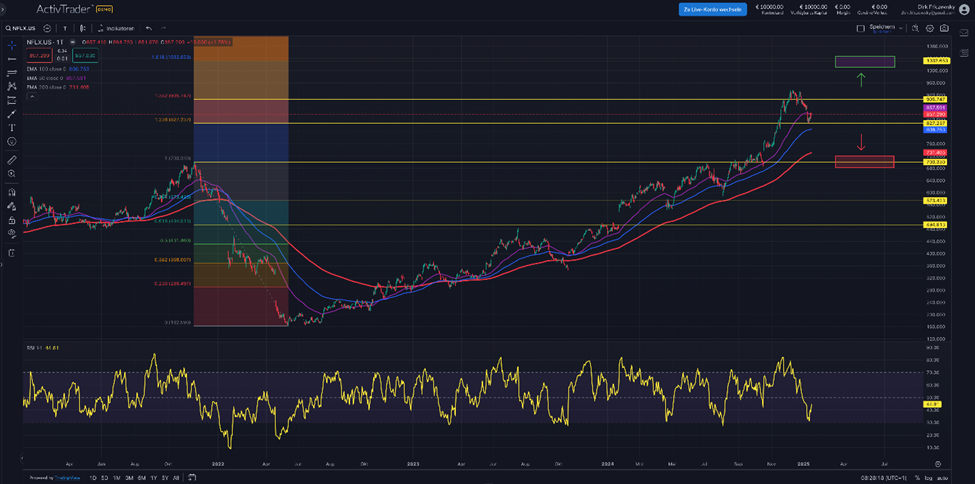Delete drawings with the trash icon
This screenshot has height=484, width=975.
point(11,253)
